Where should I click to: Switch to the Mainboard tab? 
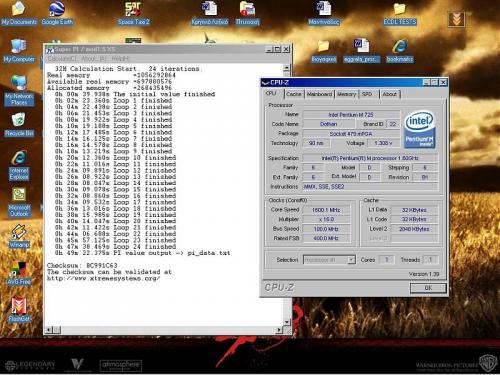[x=319, y=94]
